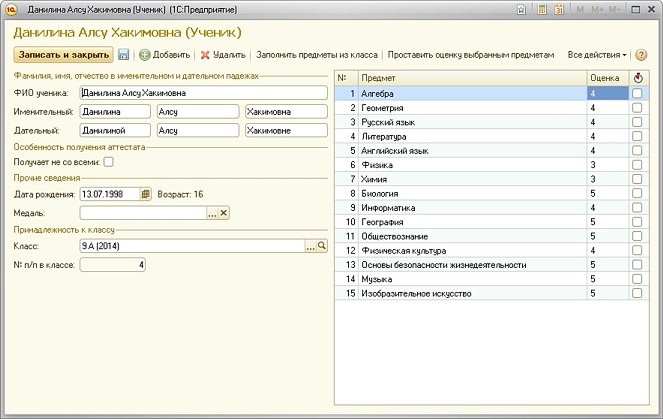Click Проставить оценку выбранным предметам
The height and width of the screenshot is (419, 663).
pyautogui.click(x=471, y=55)
